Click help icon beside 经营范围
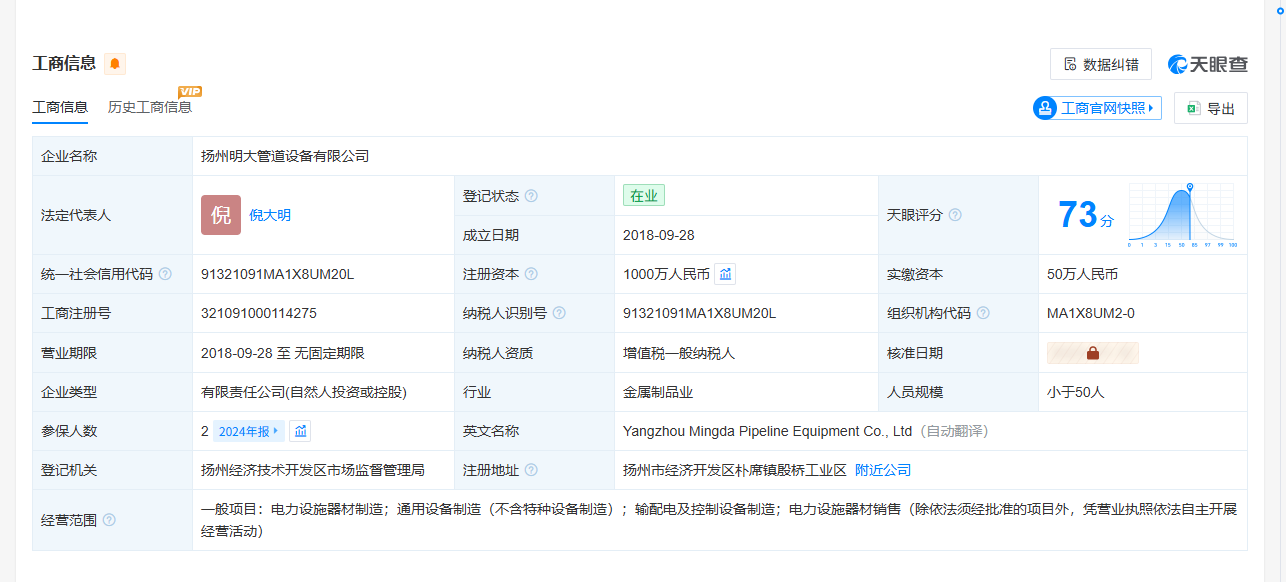The height and width of the screenshot is (582, 1286). point(109,520)
